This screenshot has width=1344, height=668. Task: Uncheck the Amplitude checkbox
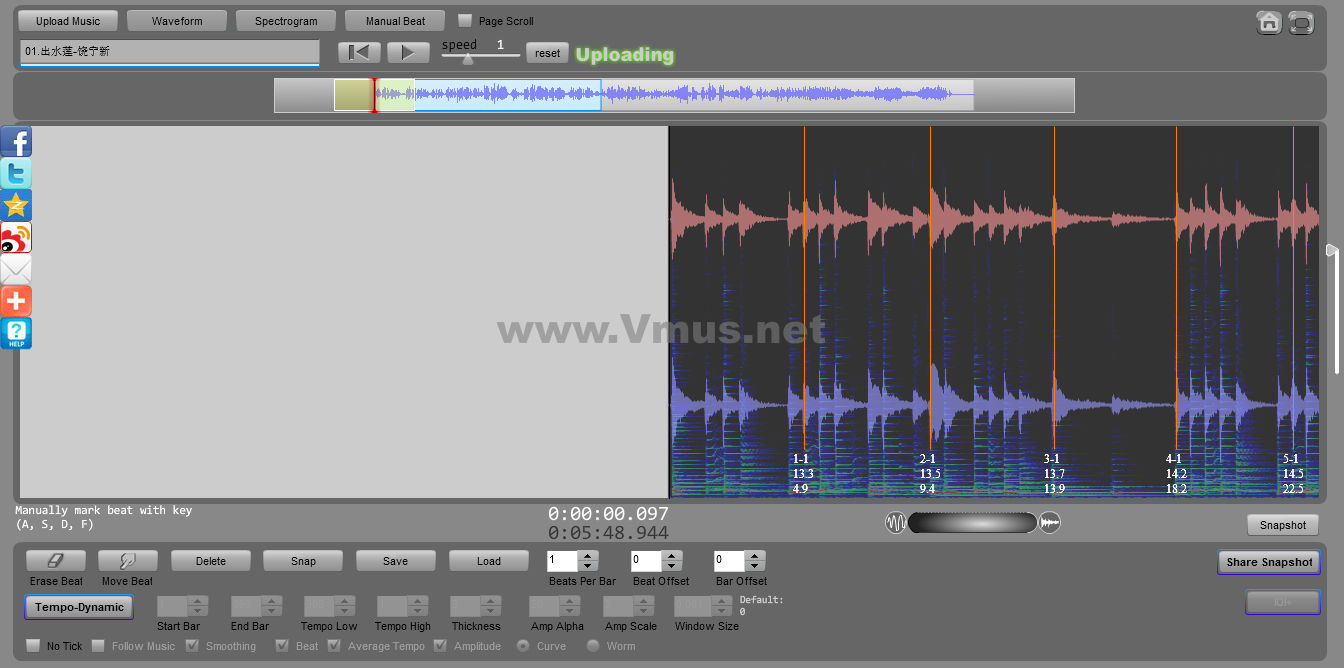point(441,646)
